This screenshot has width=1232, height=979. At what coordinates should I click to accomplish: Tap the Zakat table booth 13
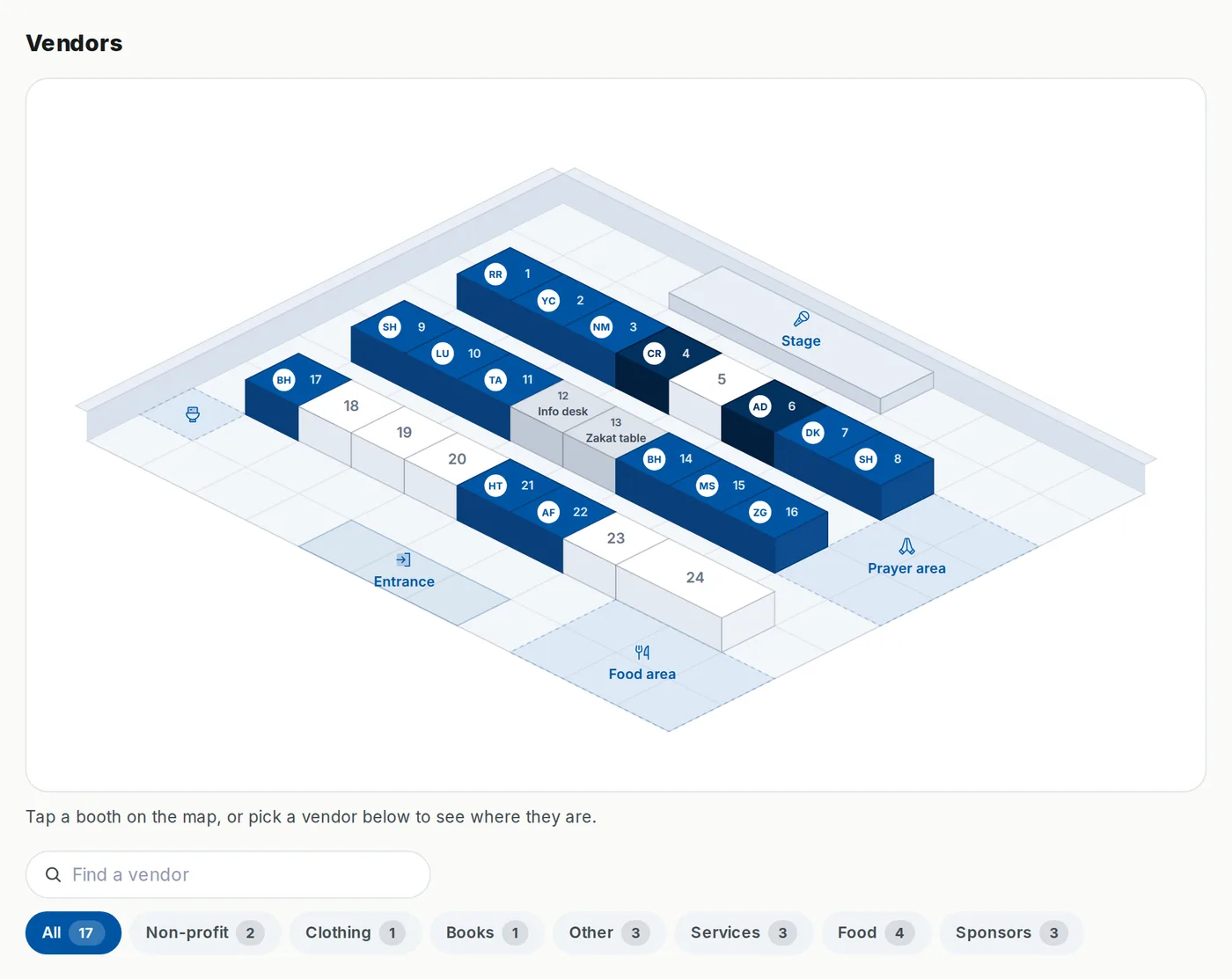point(616,431)
